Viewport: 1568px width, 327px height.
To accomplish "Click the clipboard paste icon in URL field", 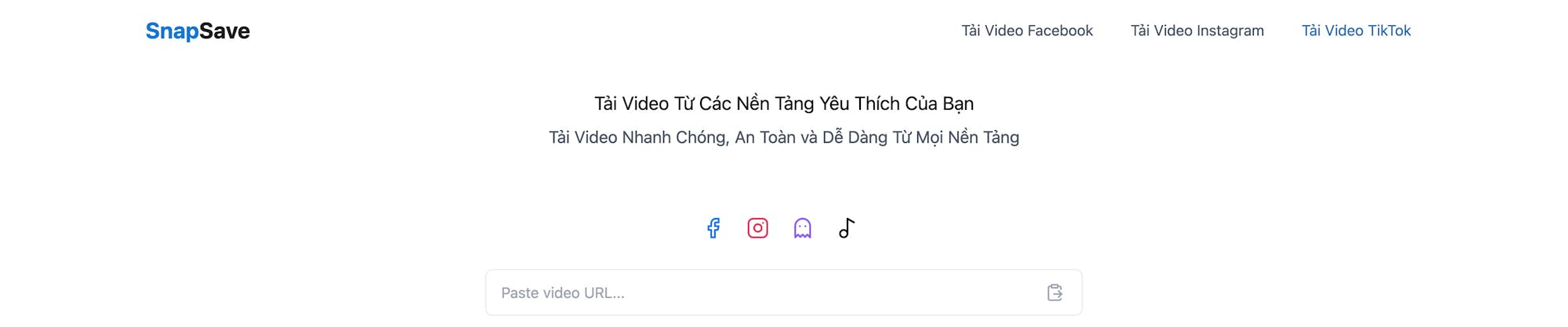I will coord(1055,292).
